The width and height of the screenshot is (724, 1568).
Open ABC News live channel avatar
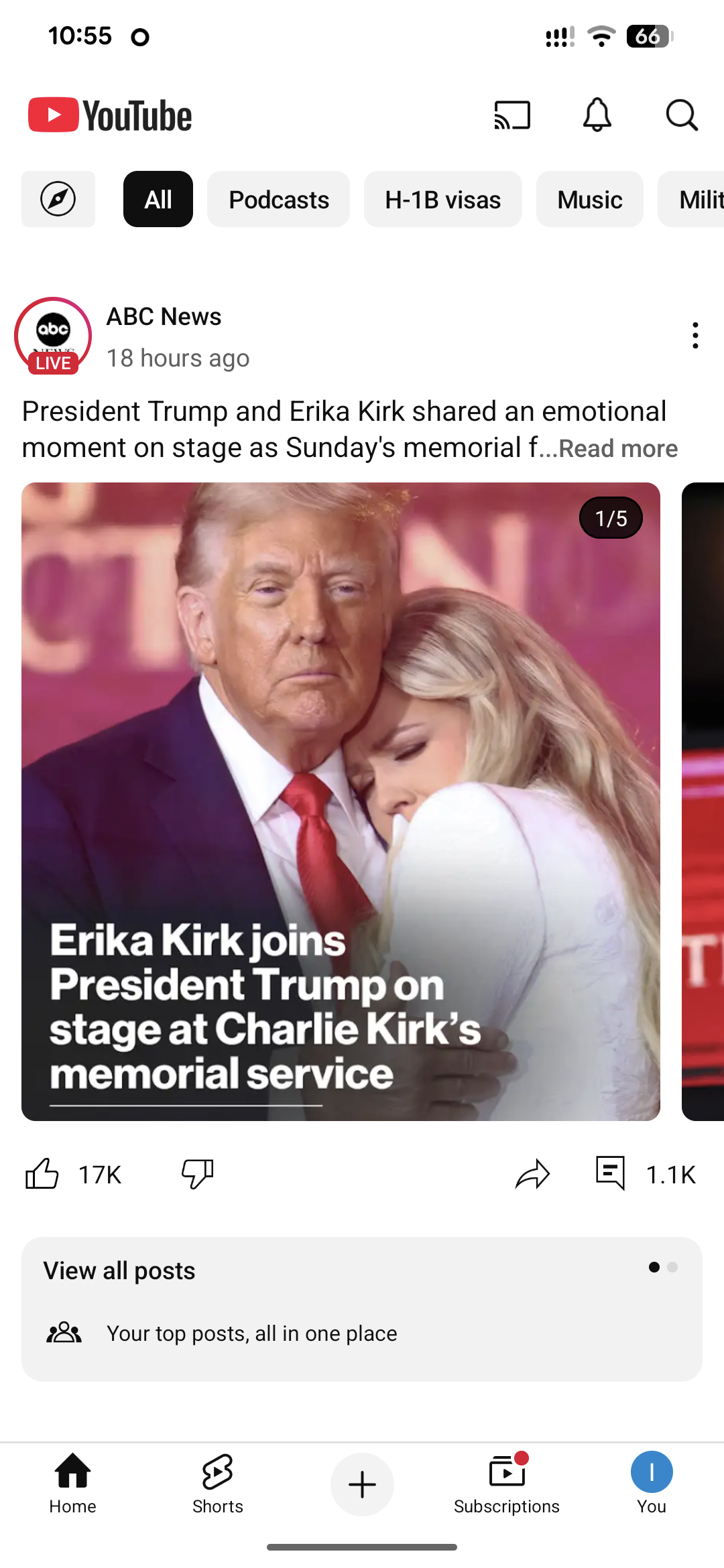point(53,336)
